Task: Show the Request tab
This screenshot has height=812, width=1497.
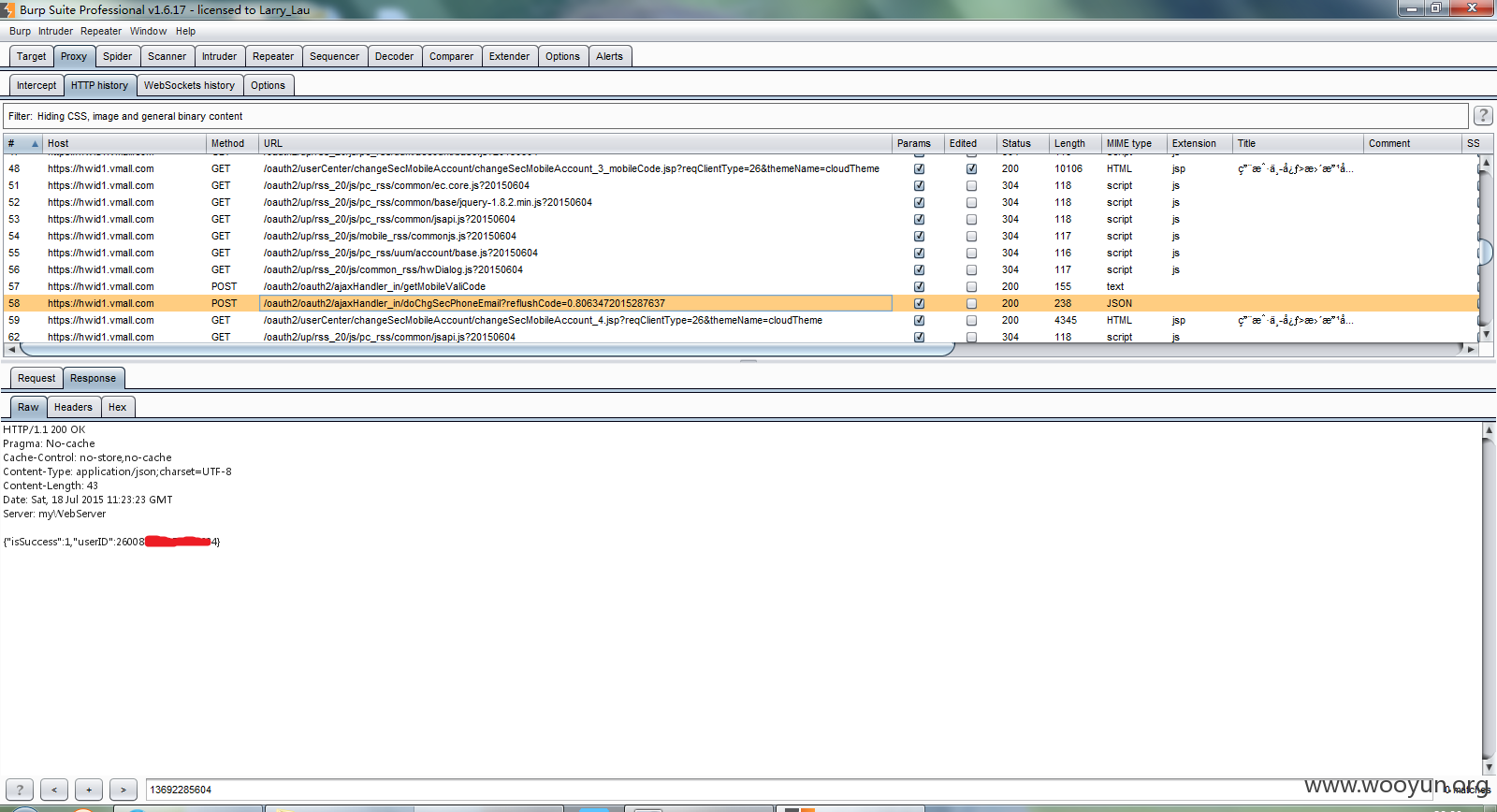Action: click(x=36, y=378)
